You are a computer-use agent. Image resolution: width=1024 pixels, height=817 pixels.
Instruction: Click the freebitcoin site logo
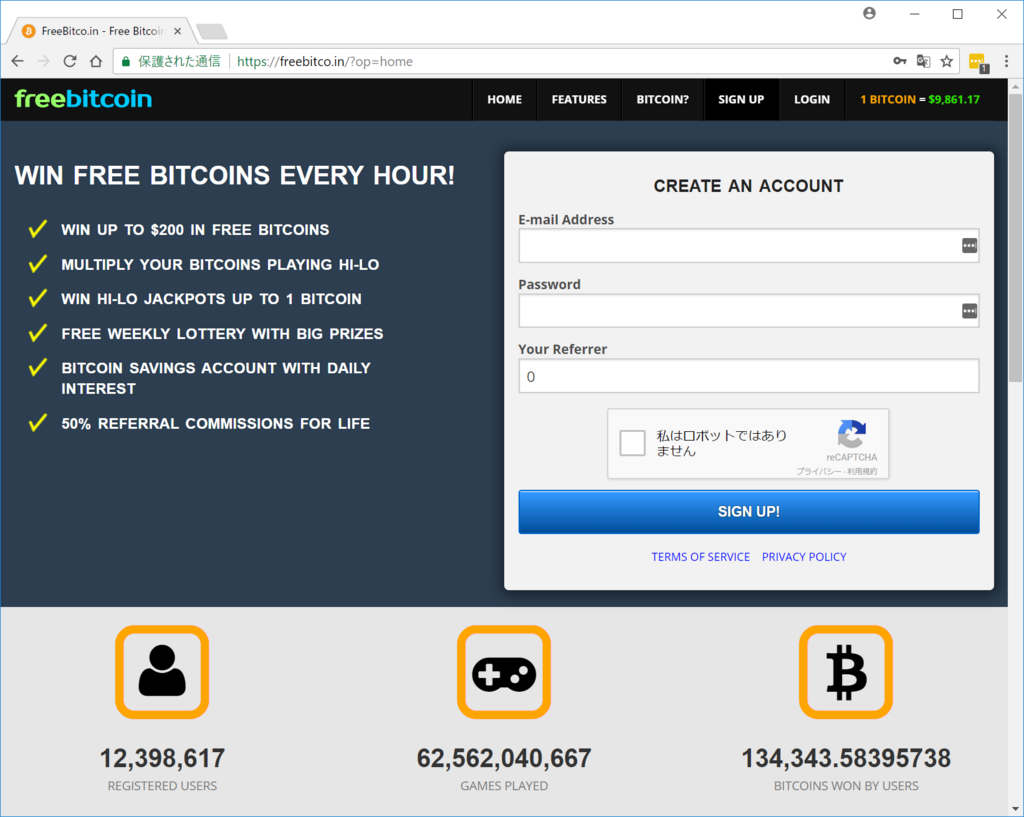(x=82, y=99)
